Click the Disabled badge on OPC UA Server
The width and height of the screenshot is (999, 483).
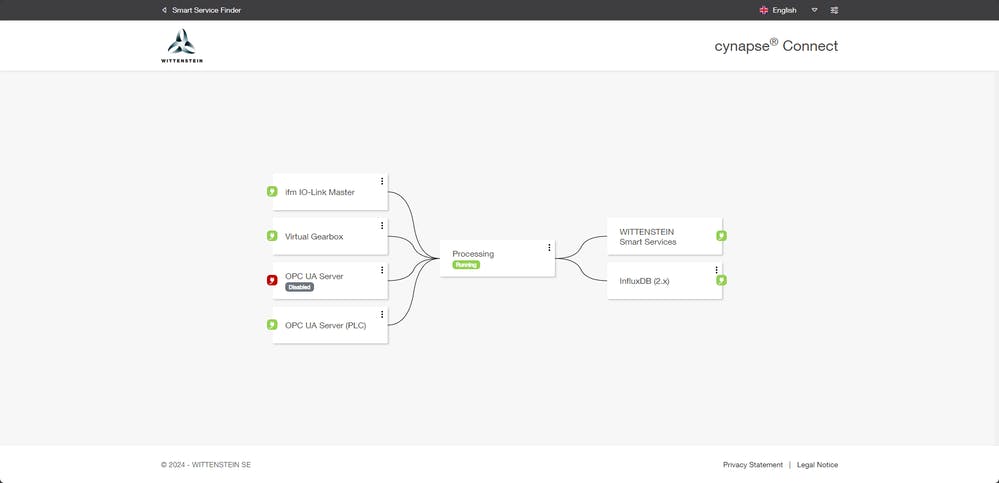point(299,287)
